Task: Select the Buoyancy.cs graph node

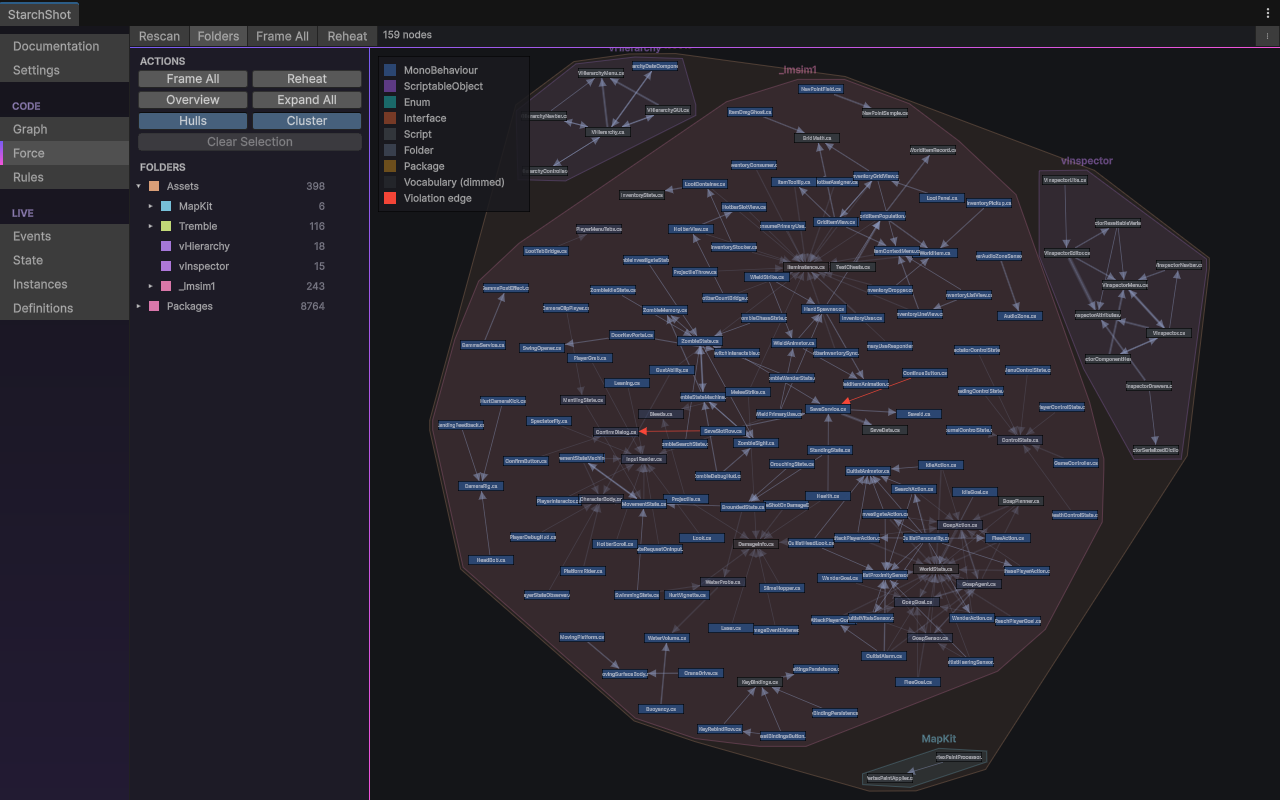Action: pos(661,709)
